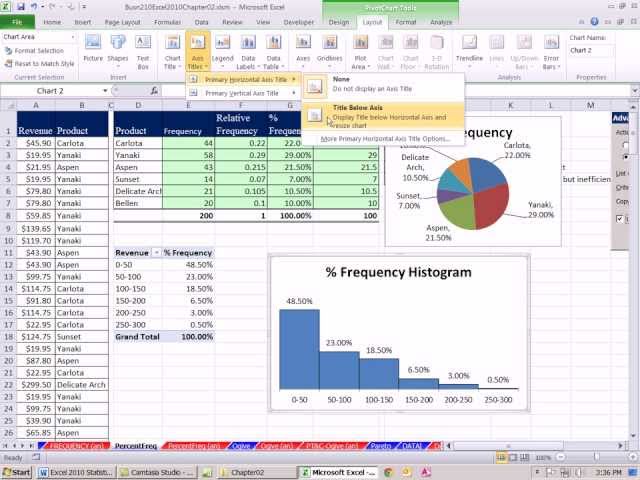640x480 pixels.
Task: Switch to the Data tab
Action: [x=202, y=22]
